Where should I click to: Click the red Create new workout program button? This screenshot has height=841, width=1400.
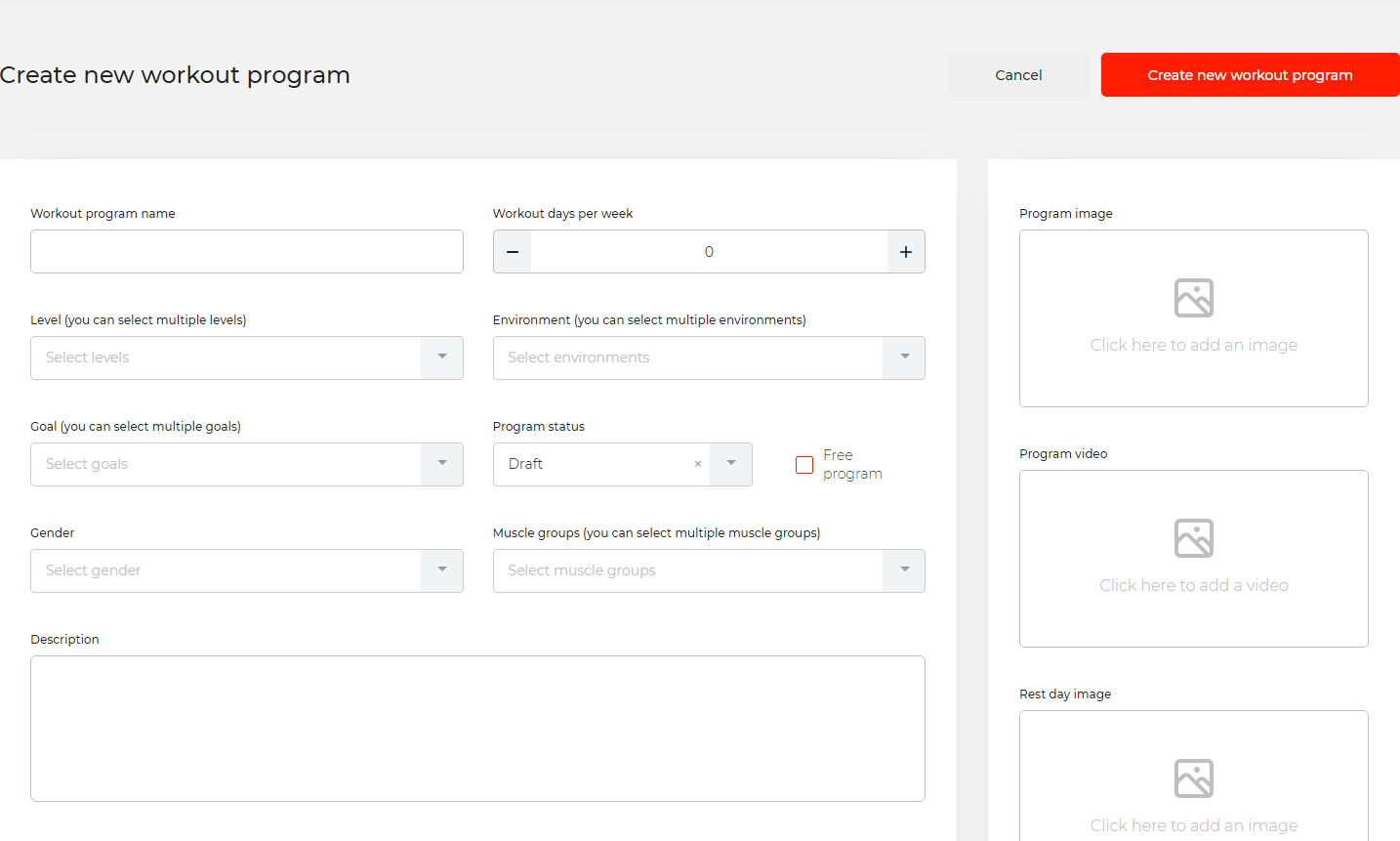1250,75
